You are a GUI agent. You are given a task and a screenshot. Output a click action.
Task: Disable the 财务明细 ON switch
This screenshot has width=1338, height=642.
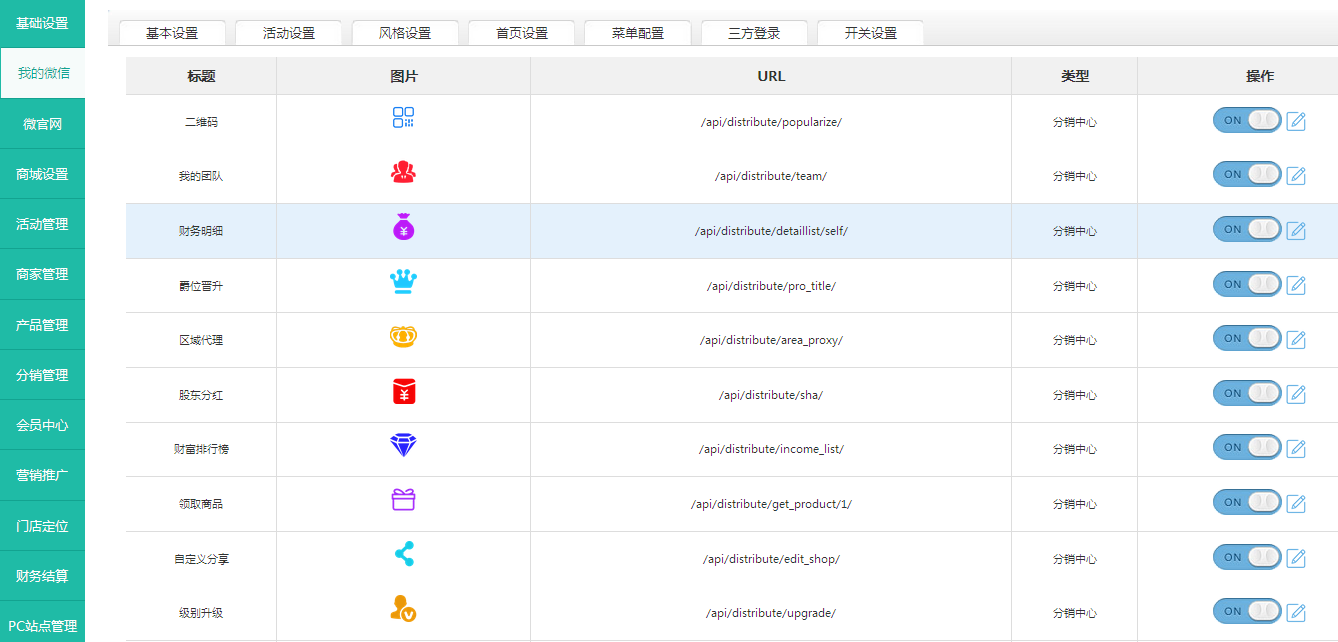[1246, 229]
